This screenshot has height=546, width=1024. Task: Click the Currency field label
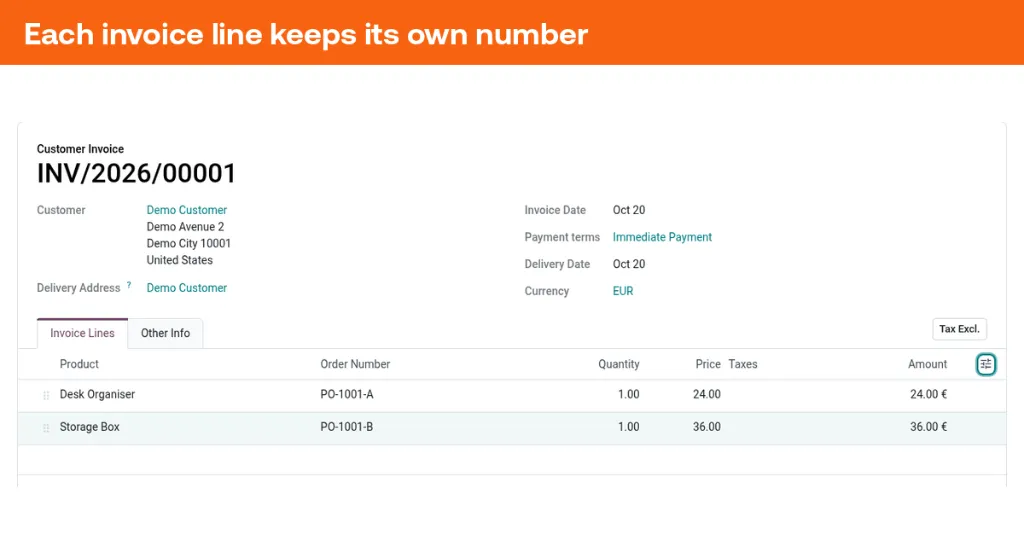click(547, 291)
